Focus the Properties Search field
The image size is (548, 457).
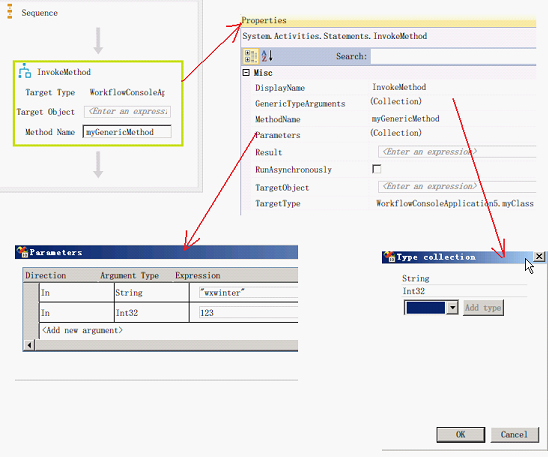(x=453, y=56)
